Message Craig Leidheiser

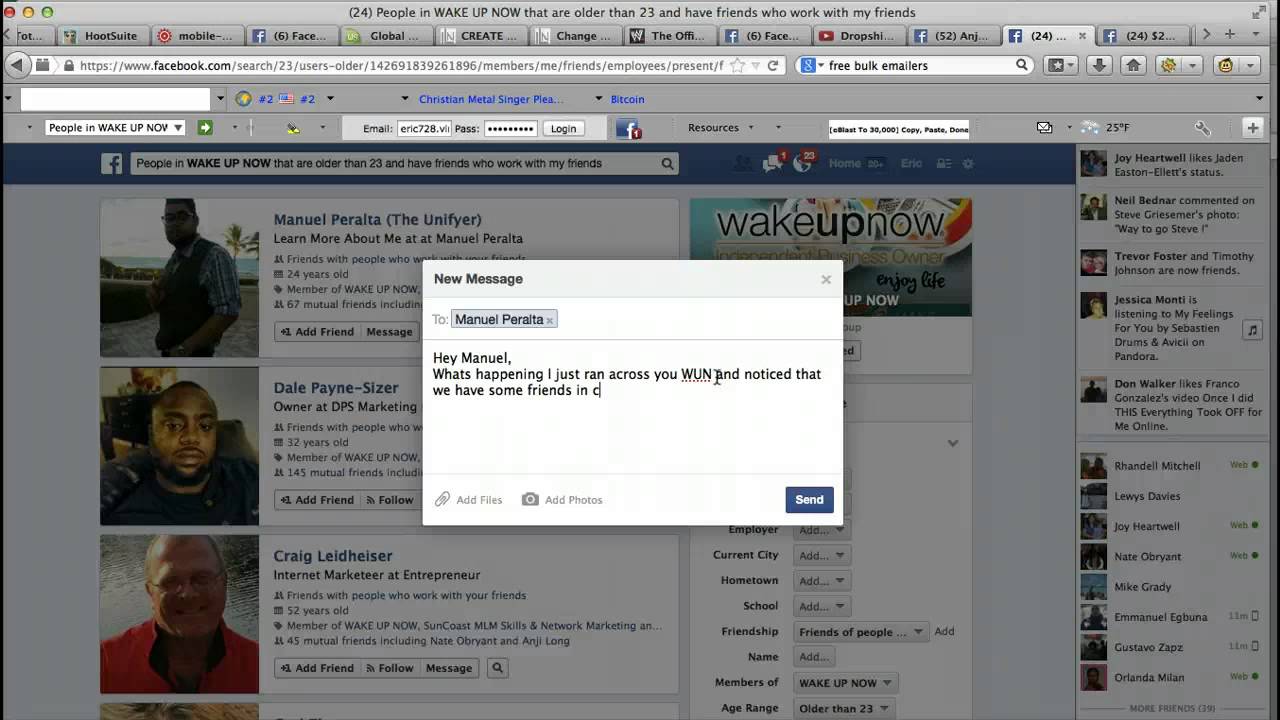449,668
